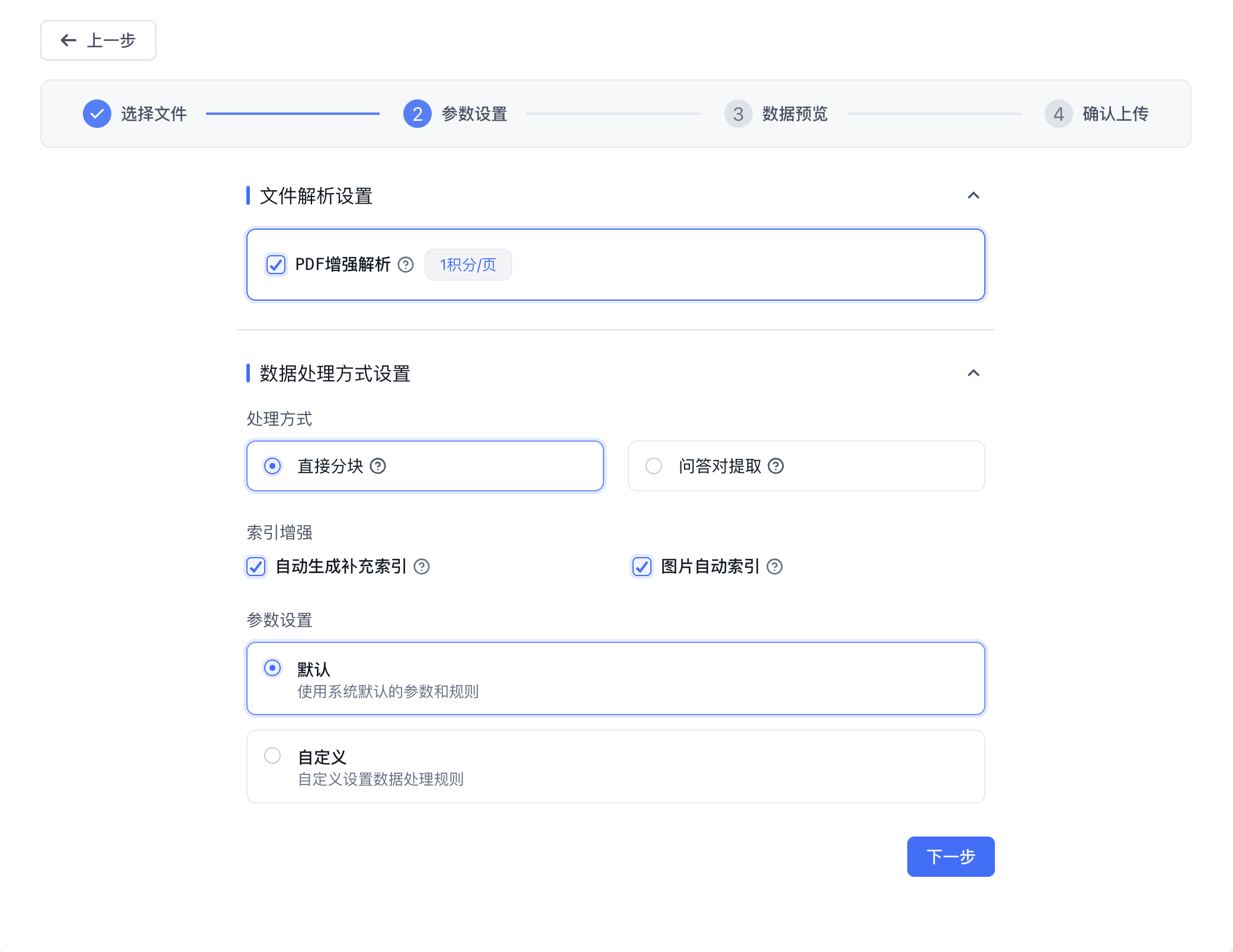The image size is (1233, 952).
Task: Go to the 选择文件 step
Action: 153,114
